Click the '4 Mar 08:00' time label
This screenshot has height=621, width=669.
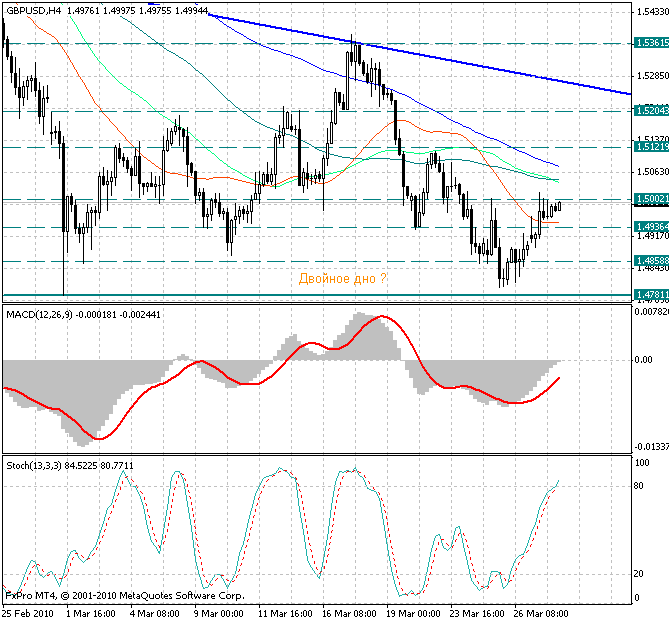tap(155, 614)
